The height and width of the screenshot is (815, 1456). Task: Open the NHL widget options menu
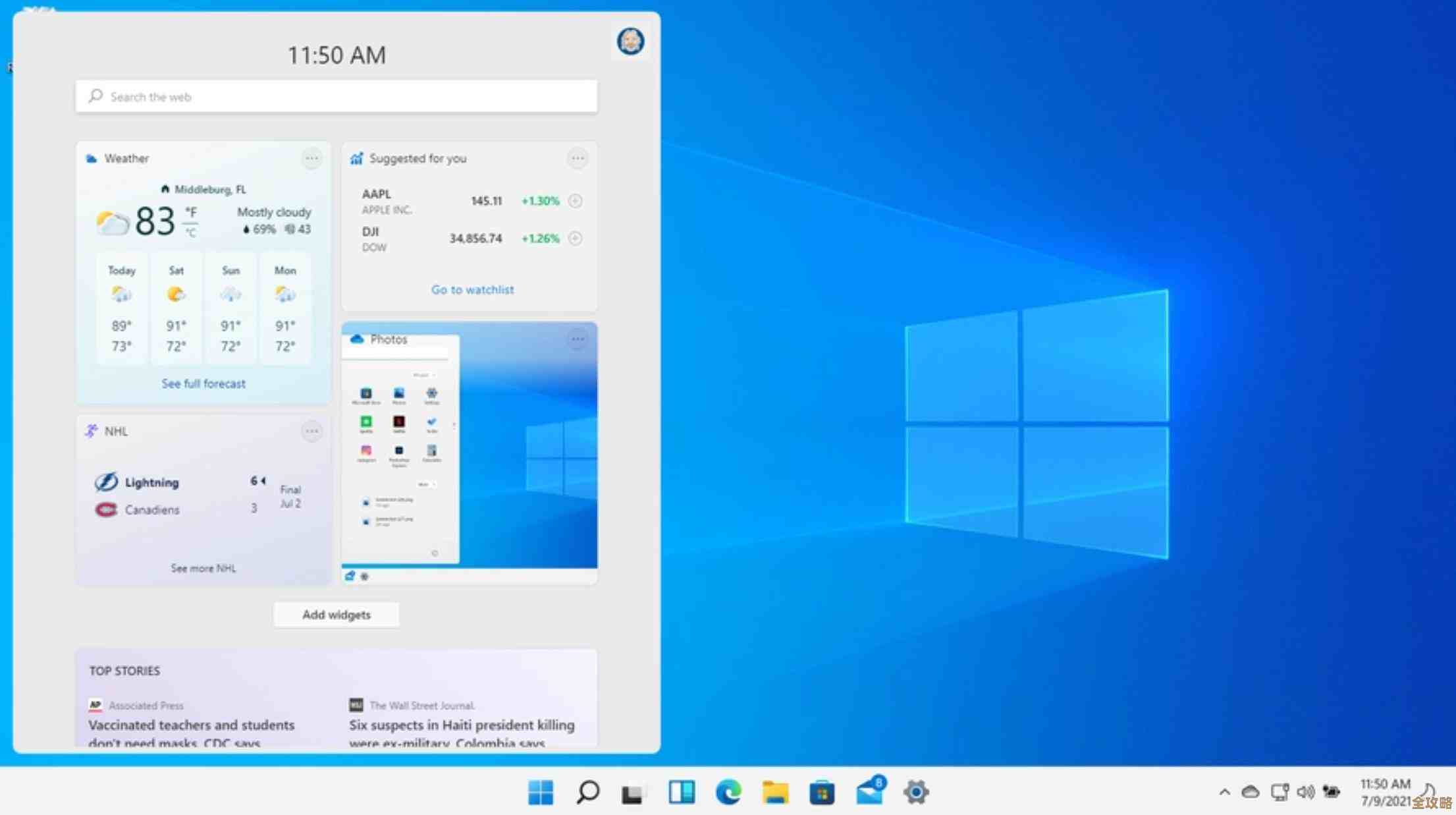311,431
